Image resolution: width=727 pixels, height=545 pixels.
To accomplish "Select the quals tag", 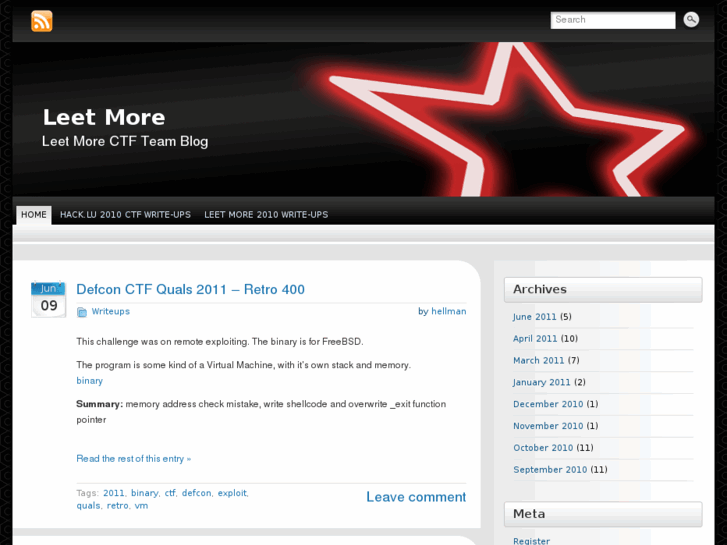I will [x=88, y=506].
